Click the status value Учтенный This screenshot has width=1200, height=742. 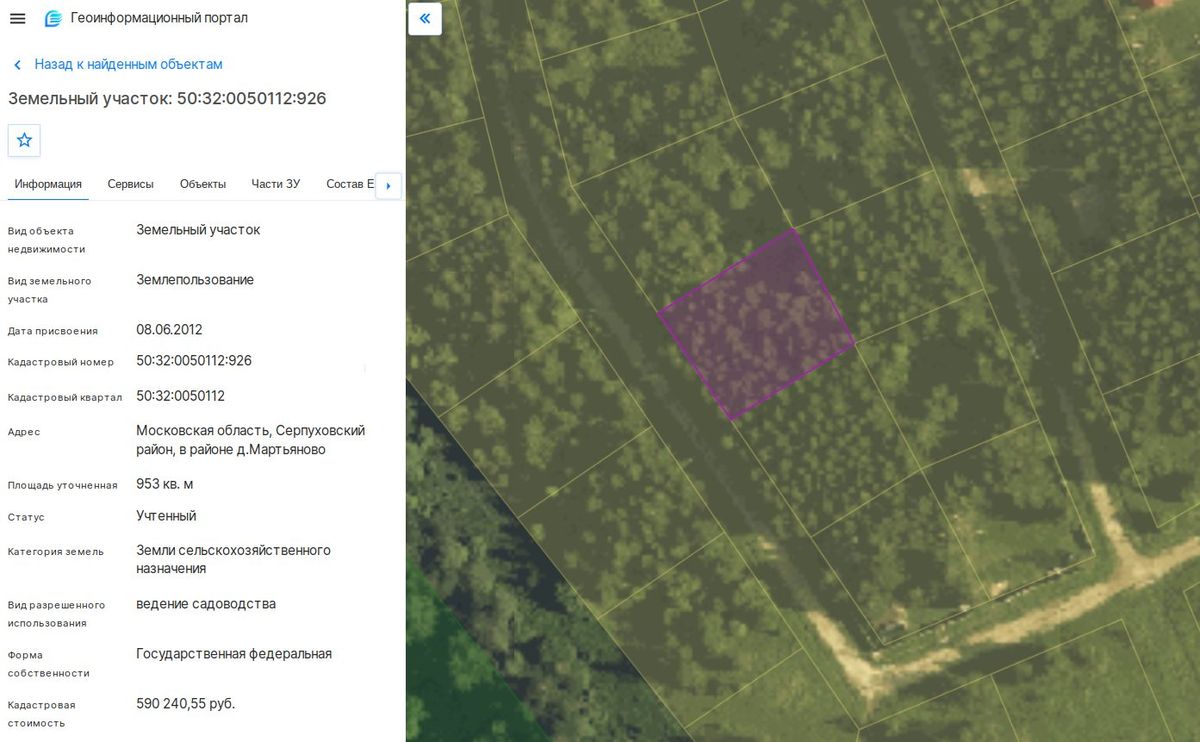[166, 516]
